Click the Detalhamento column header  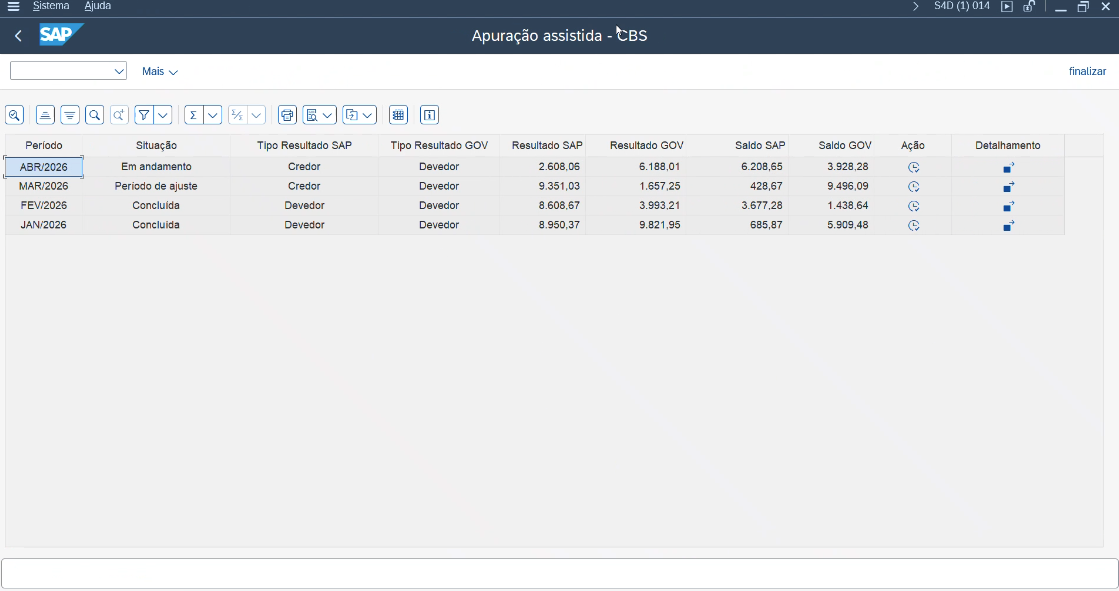tap(1008, 145)
